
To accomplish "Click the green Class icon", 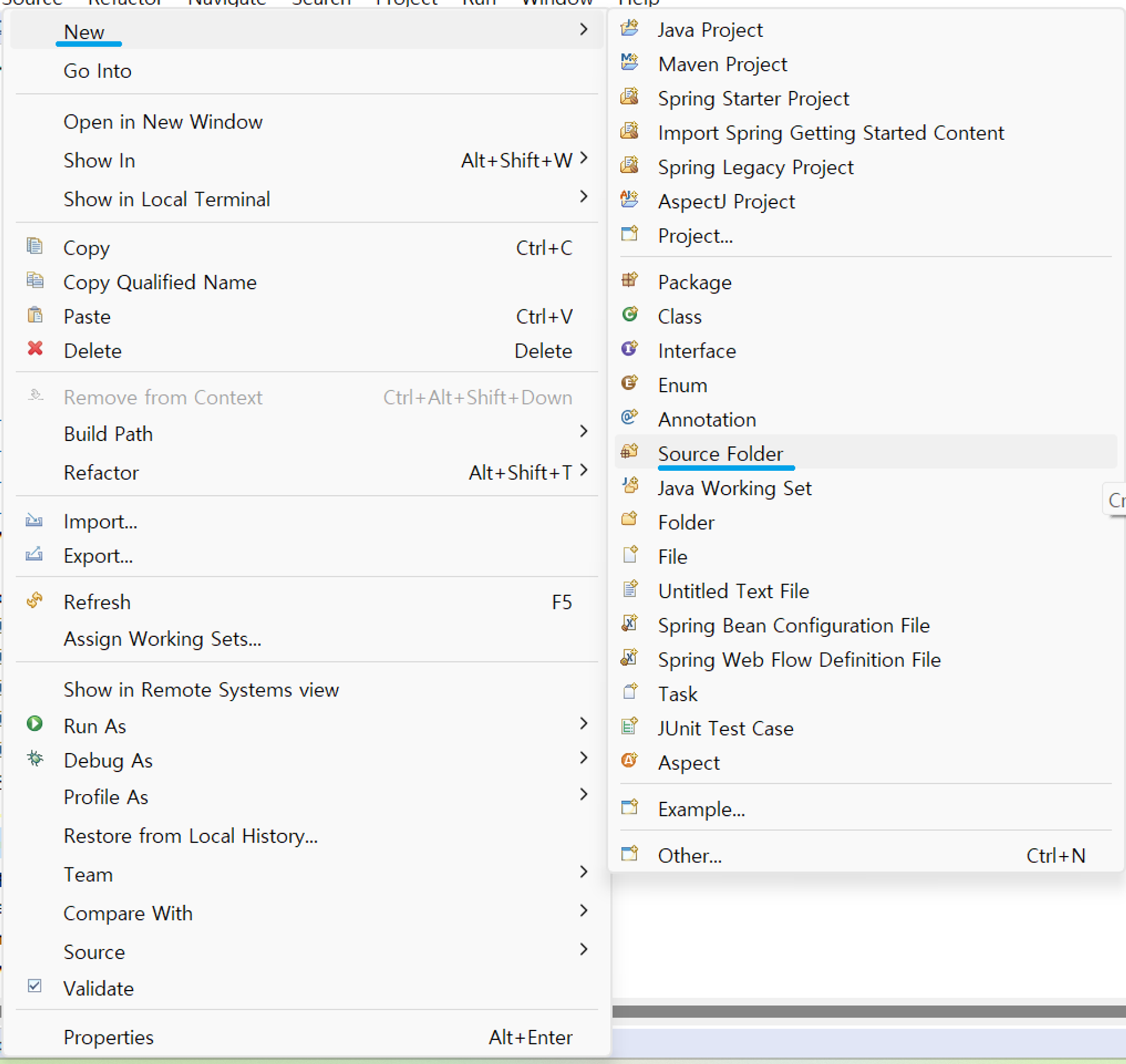I will click(x=629, y=315).
